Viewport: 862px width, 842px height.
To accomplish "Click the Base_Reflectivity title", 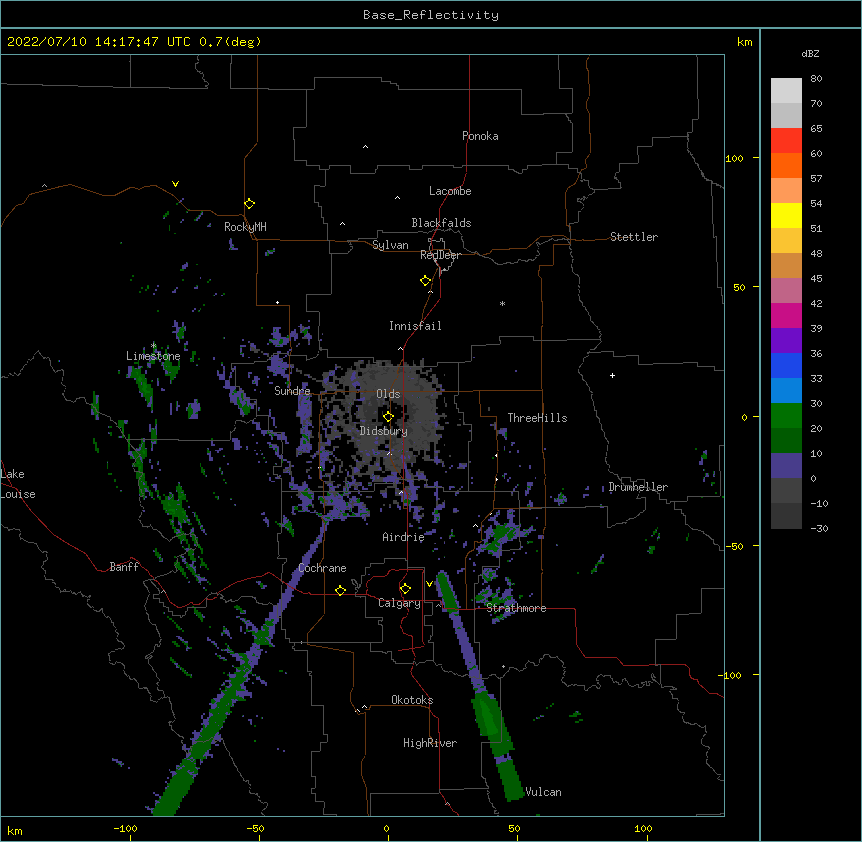I will click(x=431, y=15).
